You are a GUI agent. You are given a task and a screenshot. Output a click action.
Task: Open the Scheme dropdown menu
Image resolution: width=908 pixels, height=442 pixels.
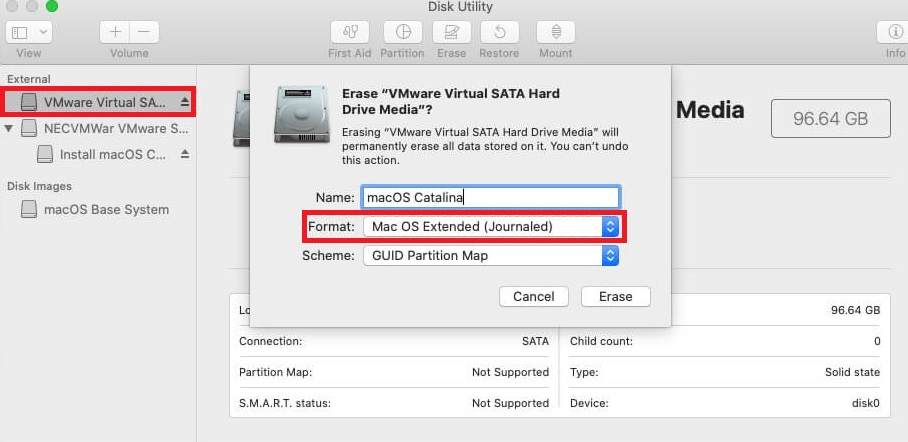491,256
